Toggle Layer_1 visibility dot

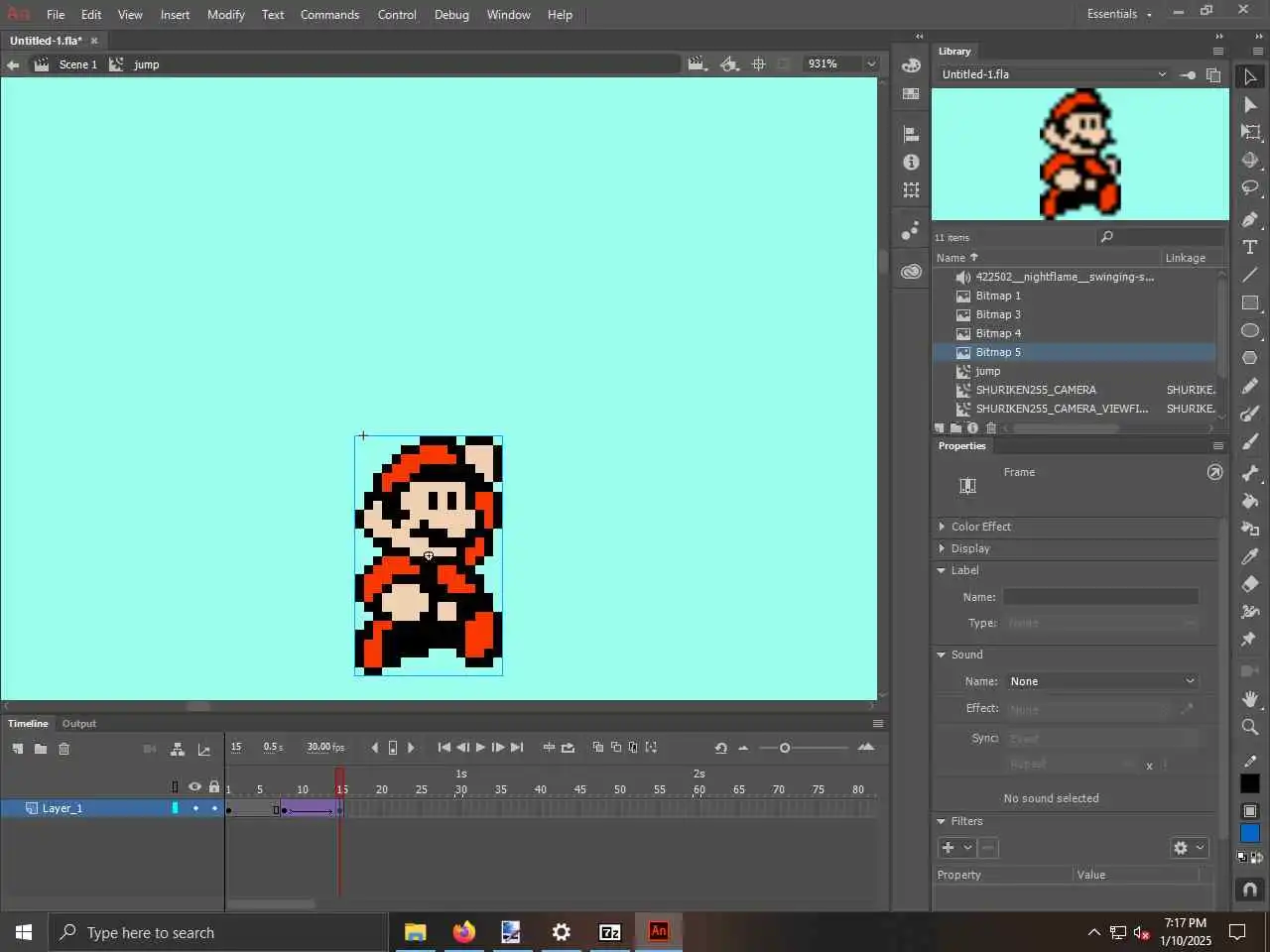(x=195, y=808)
